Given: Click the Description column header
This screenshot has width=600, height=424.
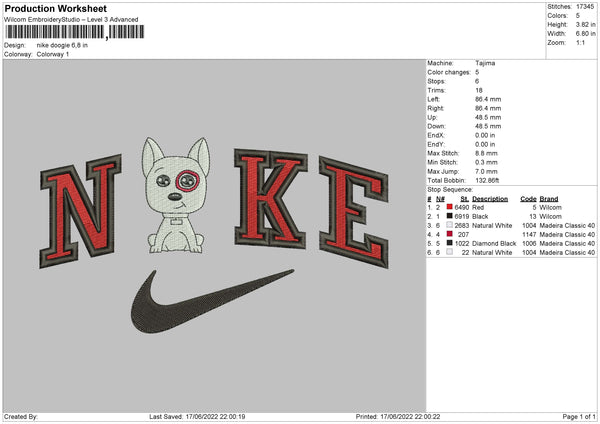Looking at the screenshot, I should pyautogui.click(x=490, y=199).
